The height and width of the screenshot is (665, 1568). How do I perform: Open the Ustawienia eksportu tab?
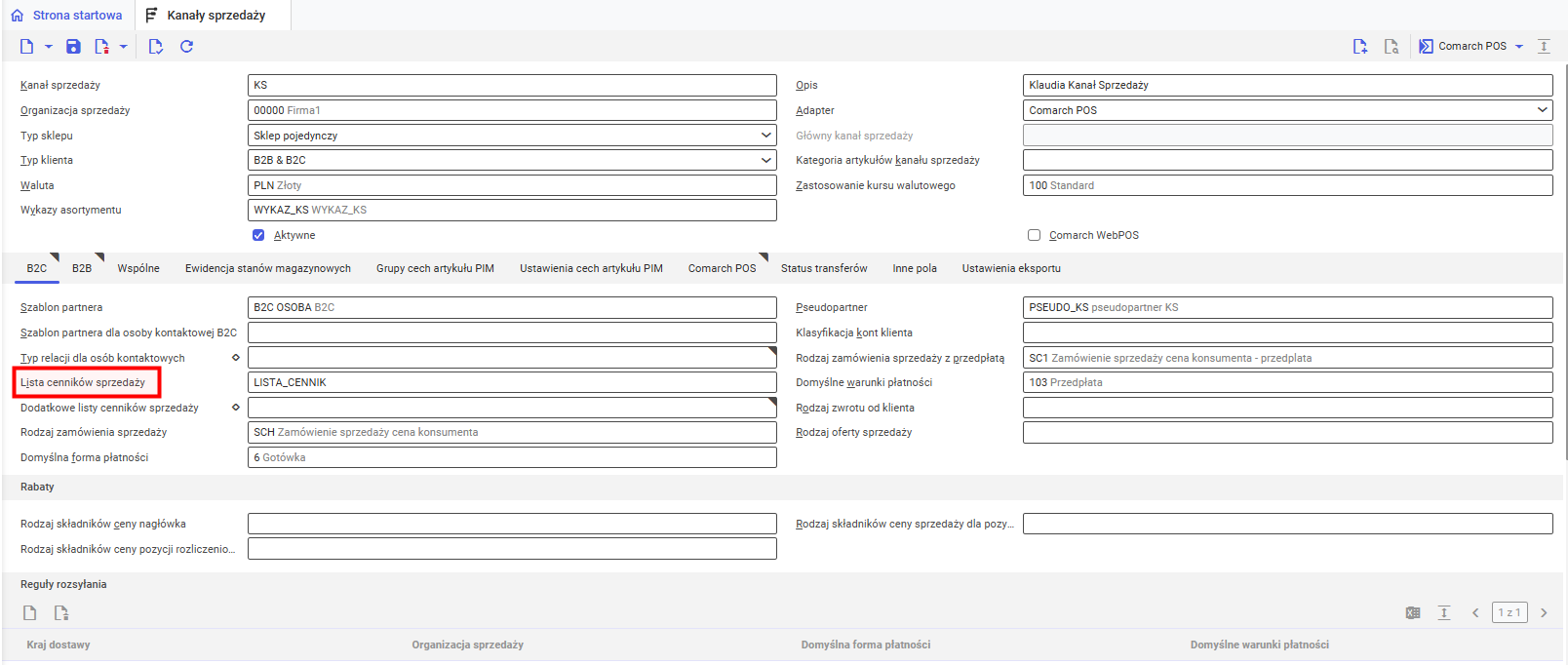pos(1011,268)
